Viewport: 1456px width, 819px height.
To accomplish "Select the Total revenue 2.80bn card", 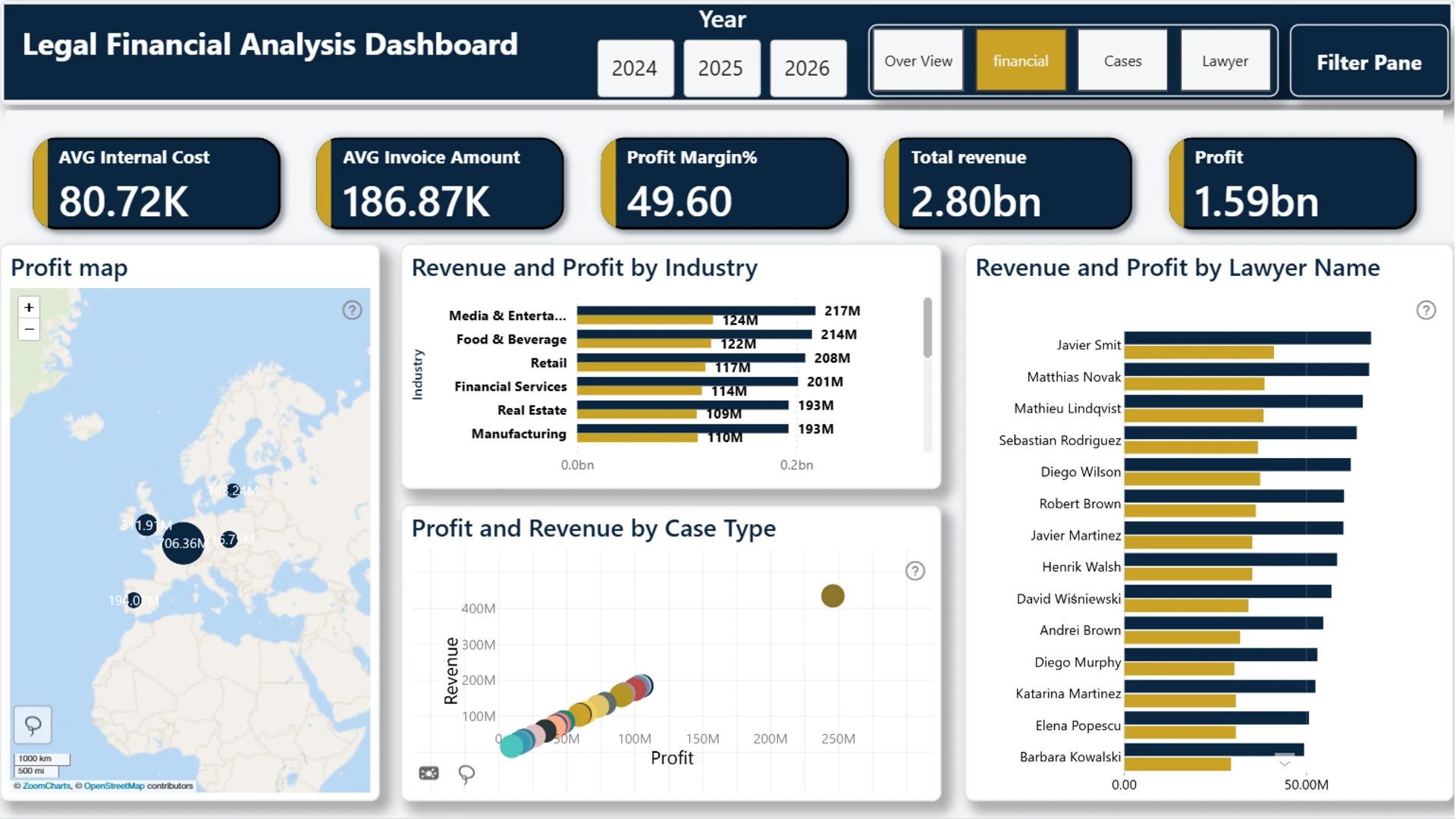I will 1009,184.
